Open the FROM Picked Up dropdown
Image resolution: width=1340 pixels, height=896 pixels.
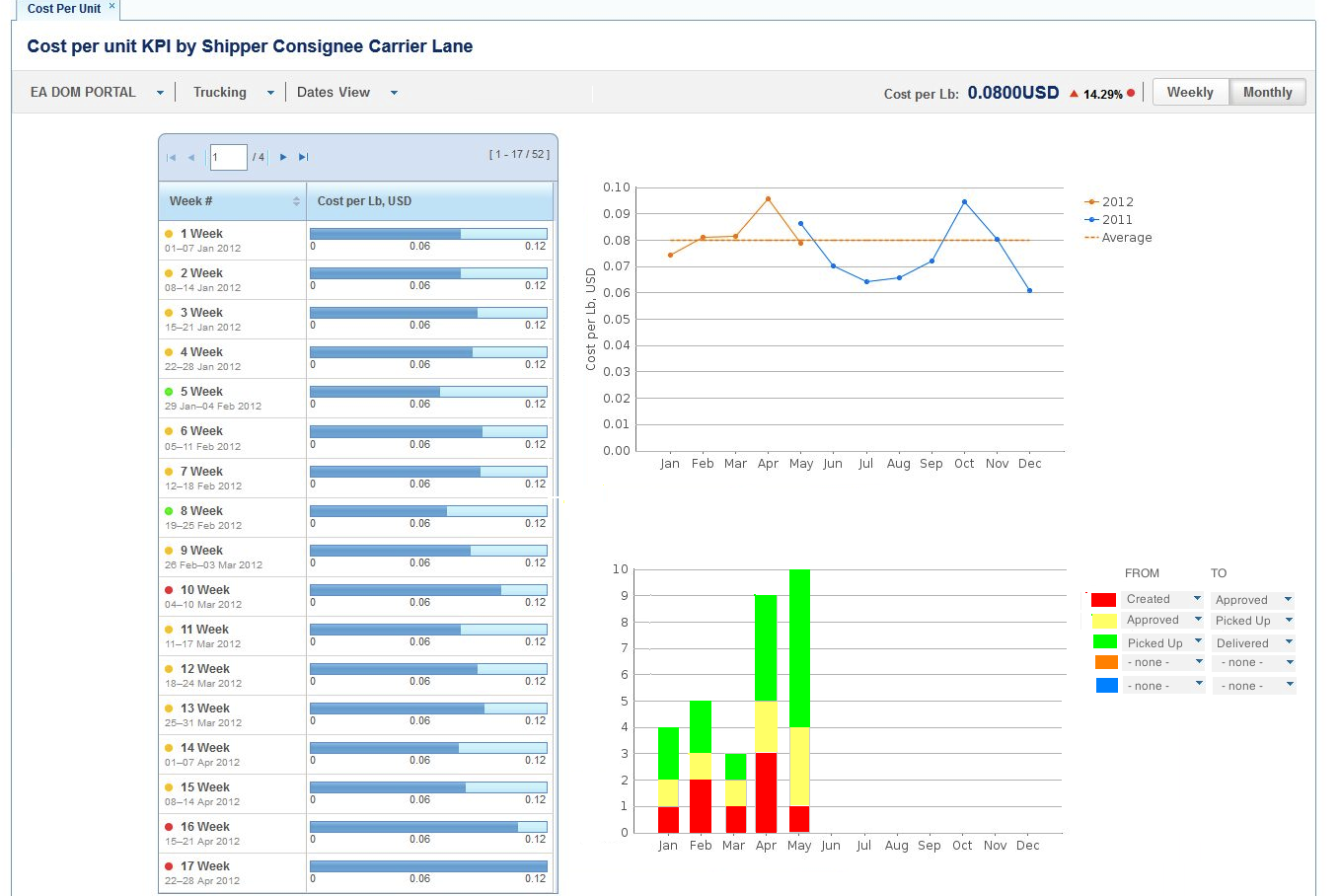1163,642
